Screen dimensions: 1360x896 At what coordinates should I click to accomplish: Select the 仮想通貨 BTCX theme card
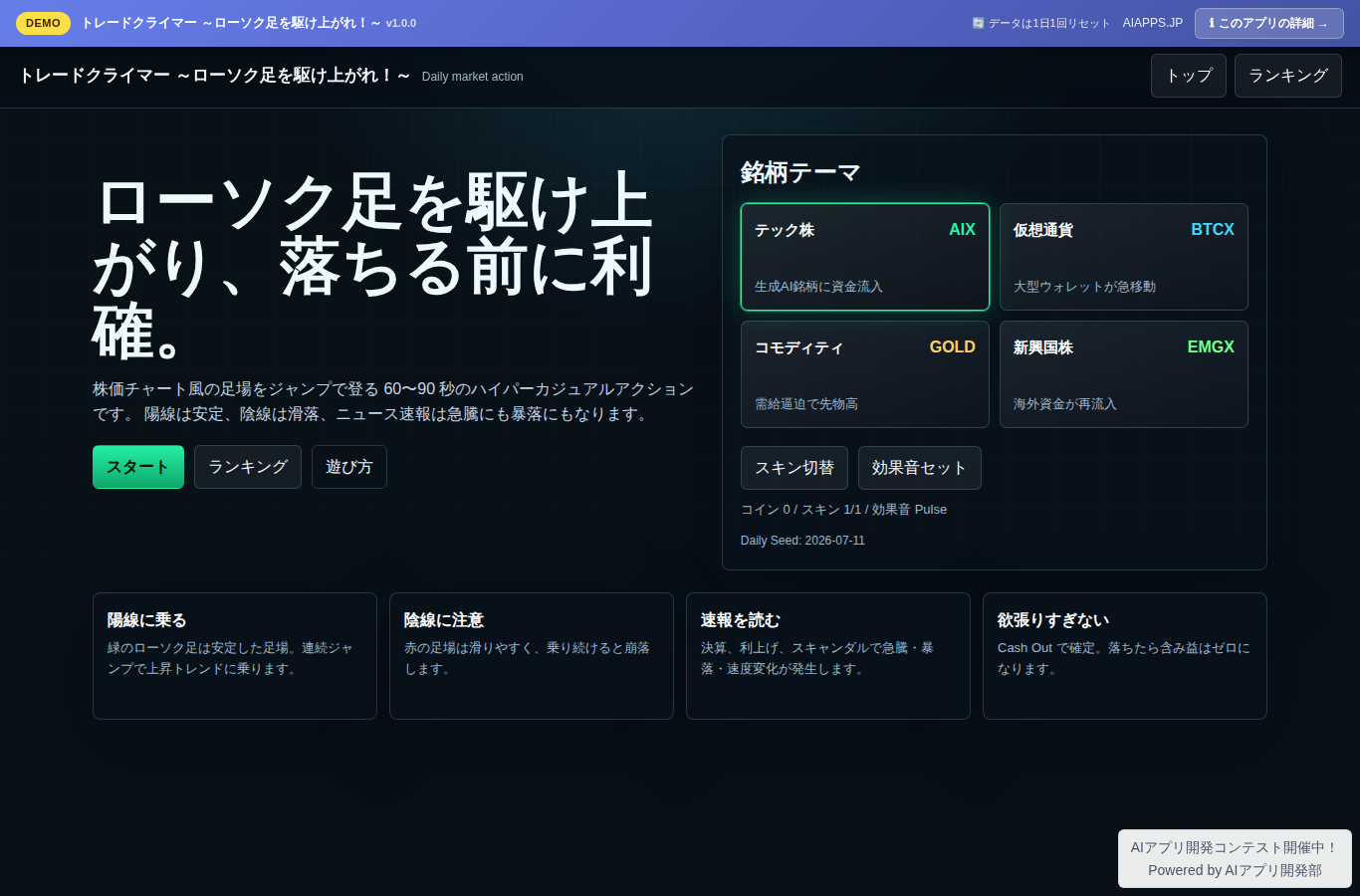point(1124,257)
